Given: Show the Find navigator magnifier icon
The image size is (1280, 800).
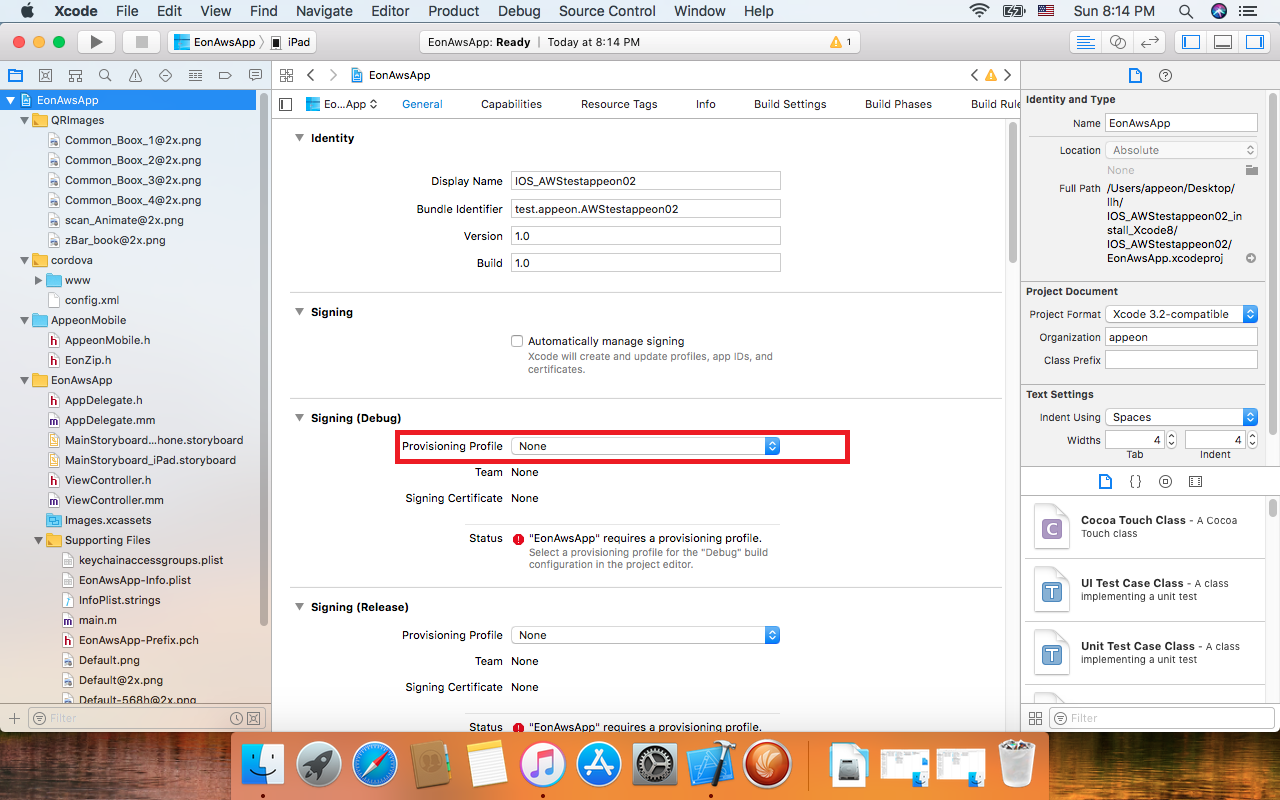Looking at the screenshot, I should pos(105,76).
